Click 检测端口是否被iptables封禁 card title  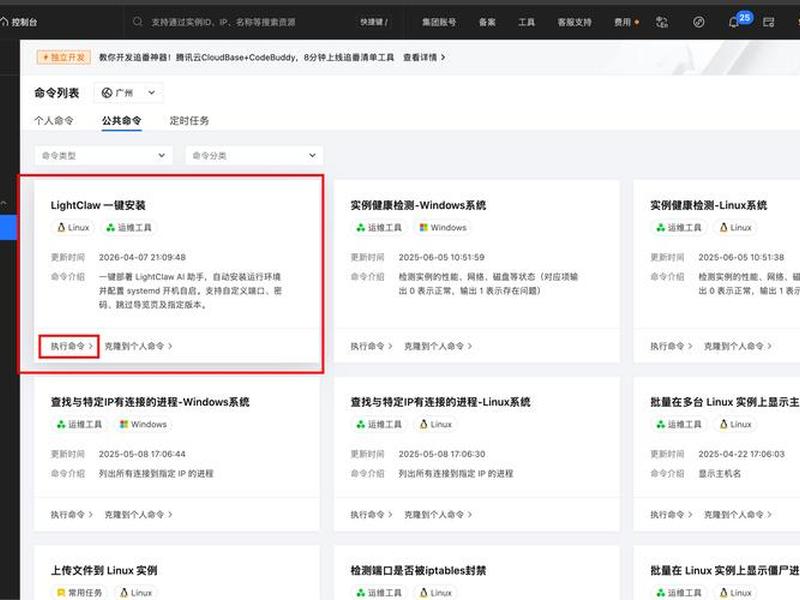(x=418, y=570)
